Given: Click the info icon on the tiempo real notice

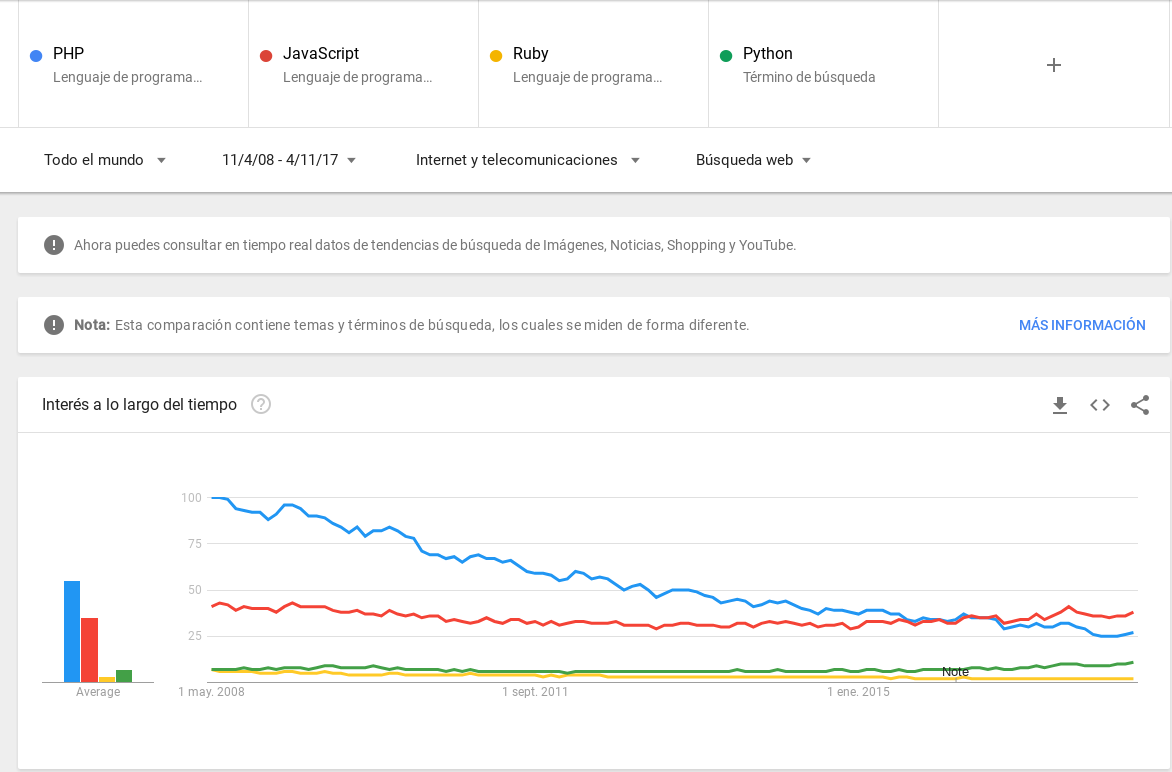Looking at the screenshot, I should (x=54, y=244).
